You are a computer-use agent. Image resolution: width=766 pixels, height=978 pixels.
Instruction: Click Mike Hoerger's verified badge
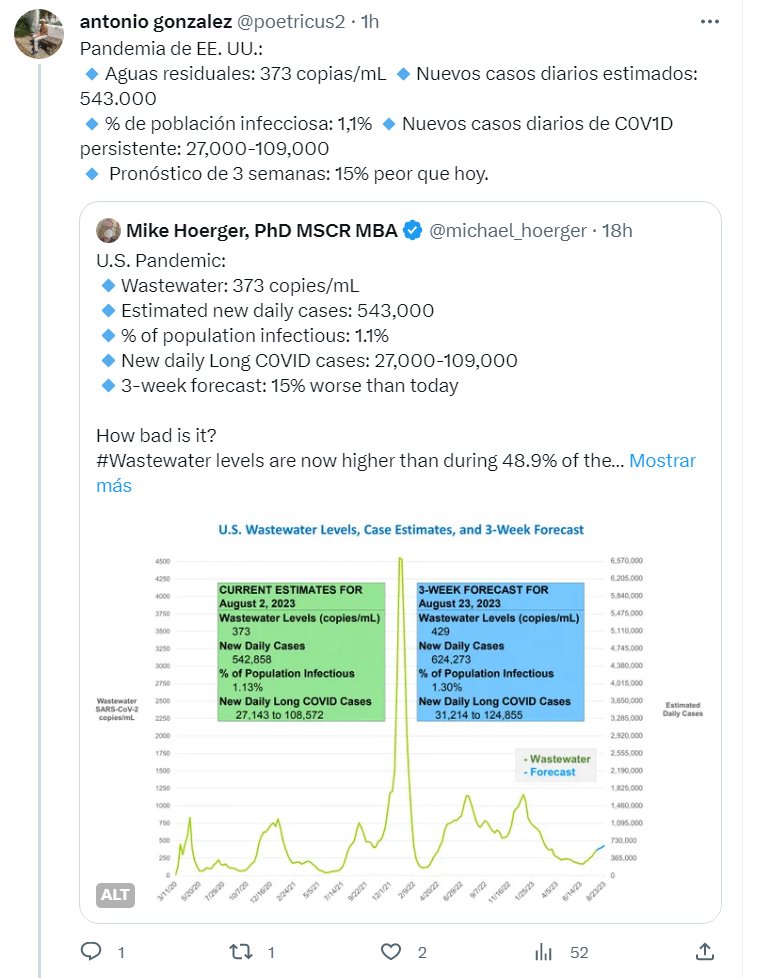click(413, 231)
